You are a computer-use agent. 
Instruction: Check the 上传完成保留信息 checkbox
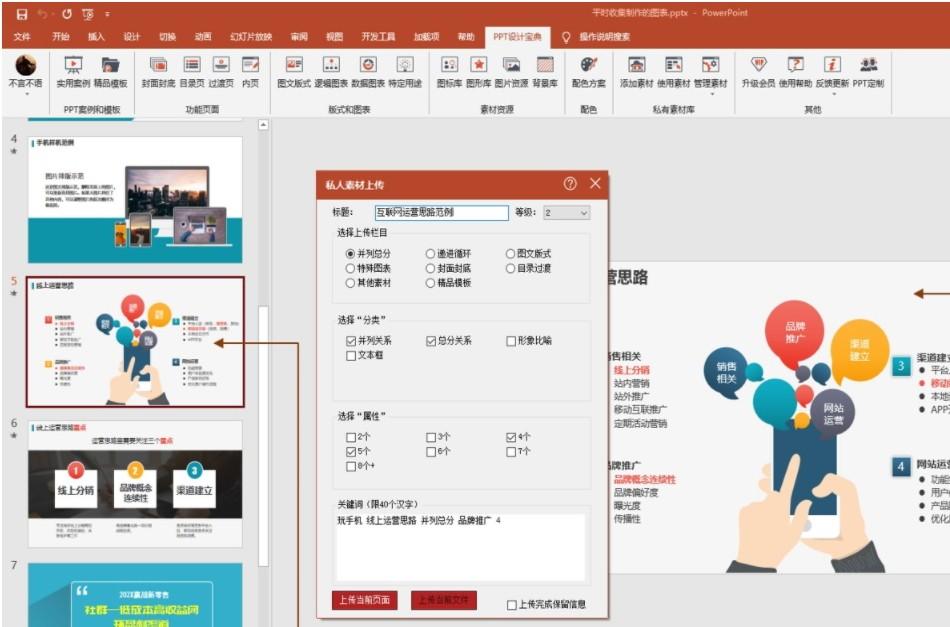tap(511, 605)
